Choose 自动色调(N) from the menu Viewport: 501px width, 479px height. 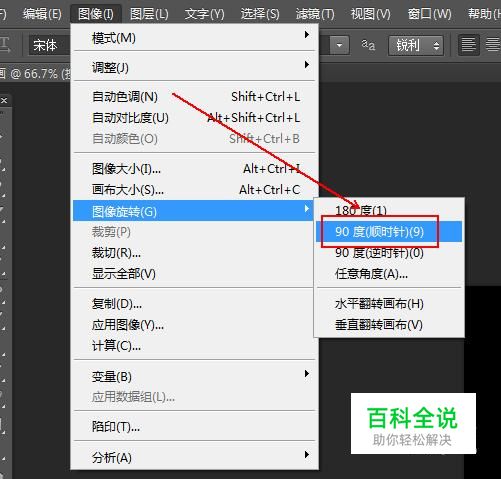194,97
